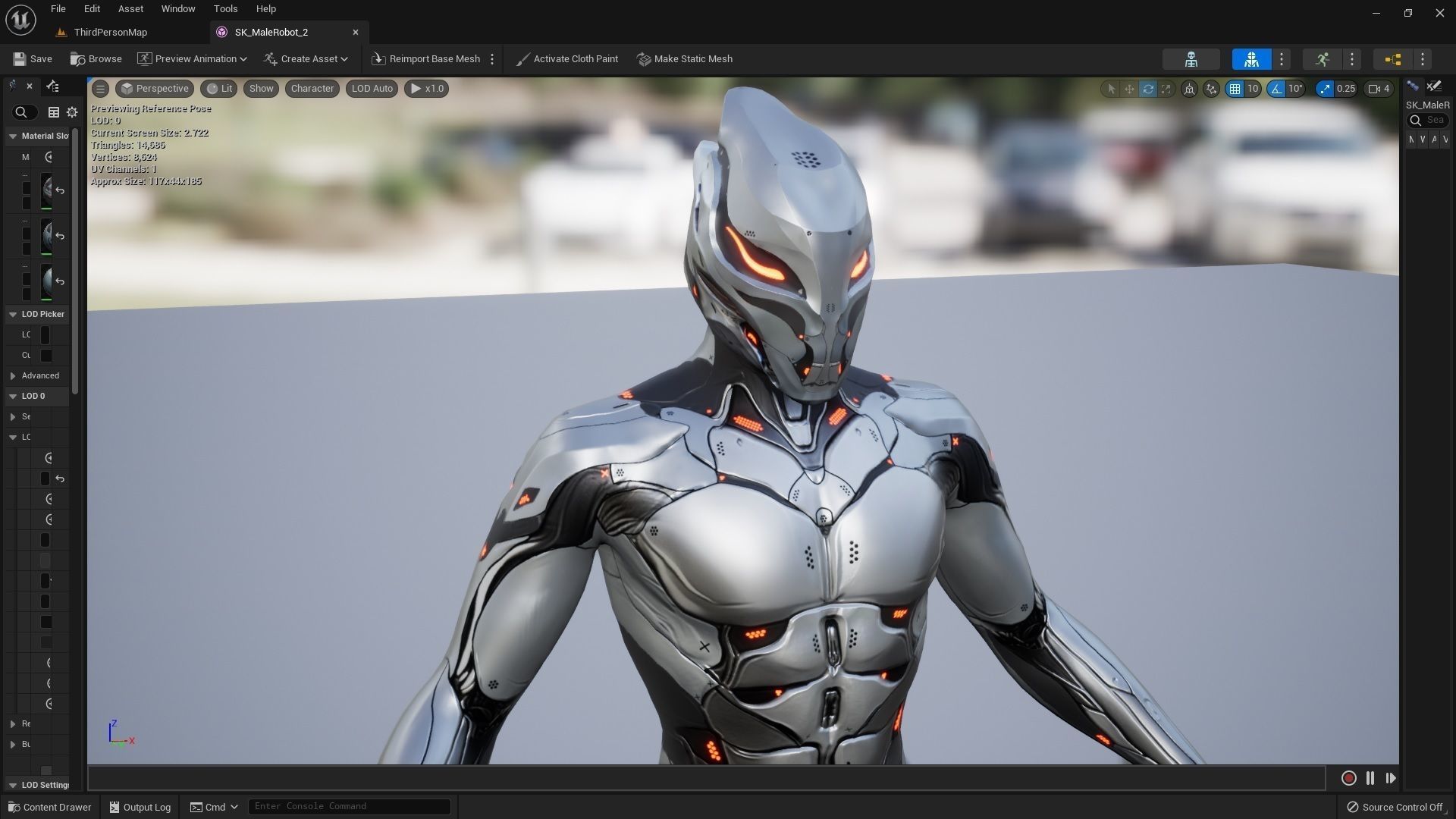
Task: Open Reimport Base Mesh options menu
Action: coord(492,58)
